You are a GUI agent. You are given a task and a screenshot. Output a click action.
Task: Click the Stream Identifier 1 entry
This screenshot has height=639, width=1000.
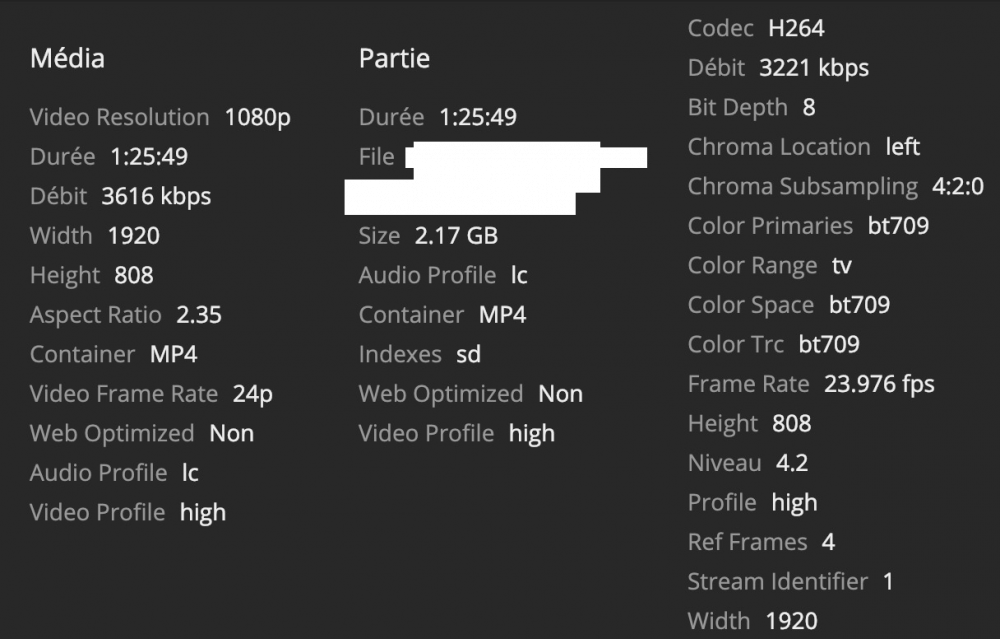pos(790,582)
